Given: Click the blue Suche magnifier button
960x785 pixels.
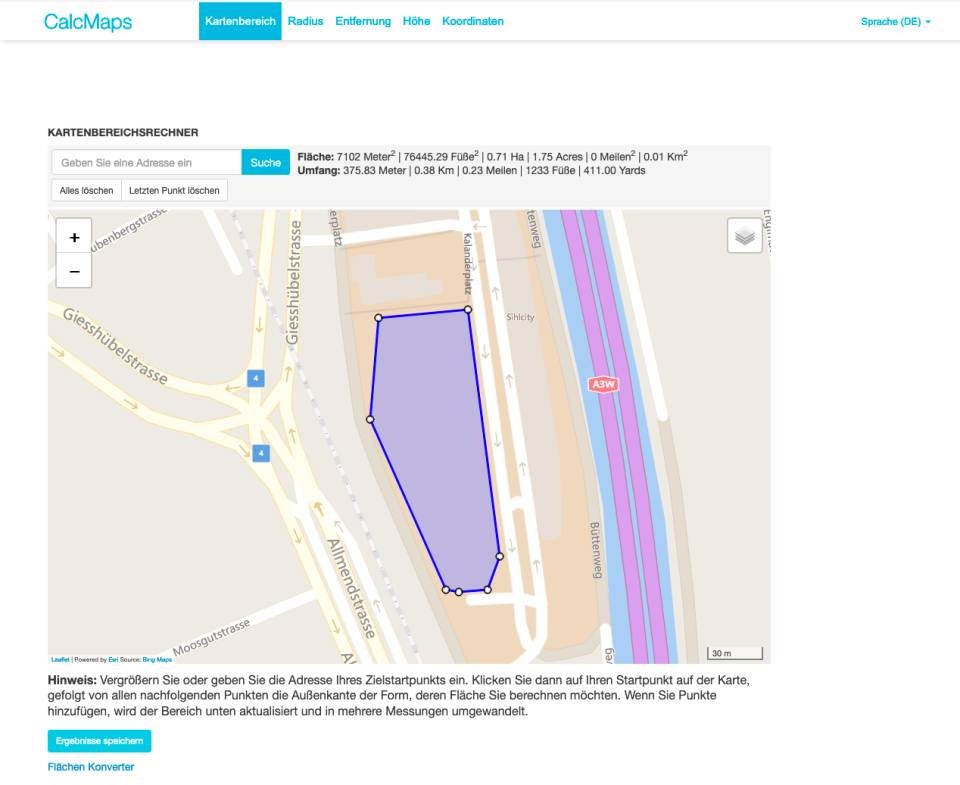Looking at the screenshot, I should 265,161.
